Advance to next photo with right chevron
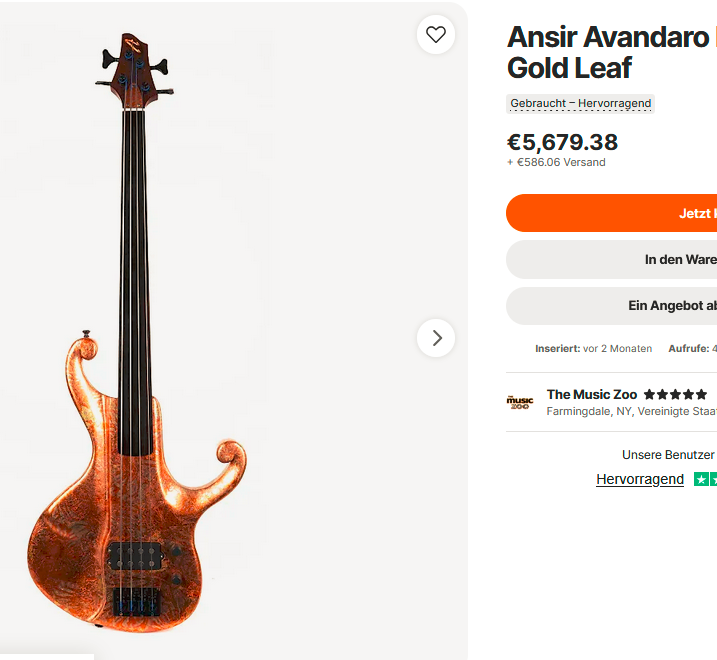The width and height of the screenshot is (717, 660). pyautogui.click(x=436, y=338)
